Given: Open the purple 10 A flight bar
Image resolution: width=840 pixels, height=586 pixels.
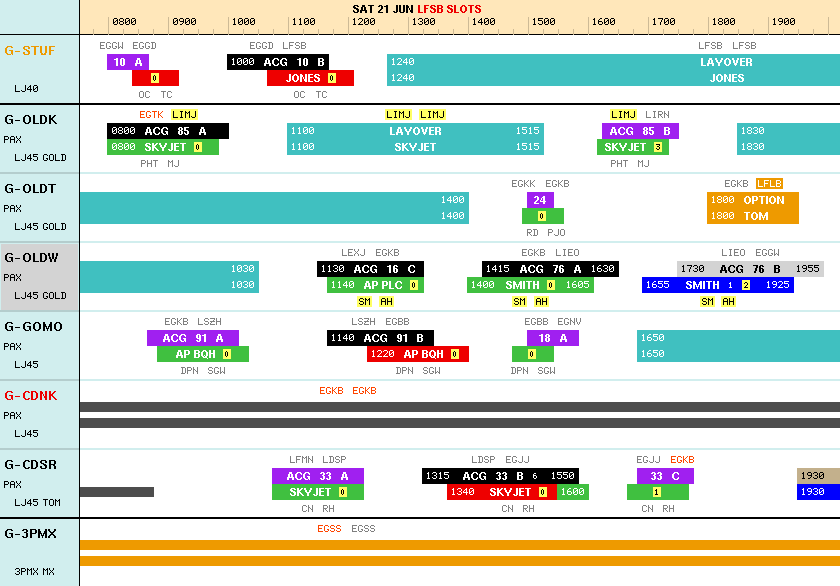Looking at the screenshot, I should (x=128, y=62).
